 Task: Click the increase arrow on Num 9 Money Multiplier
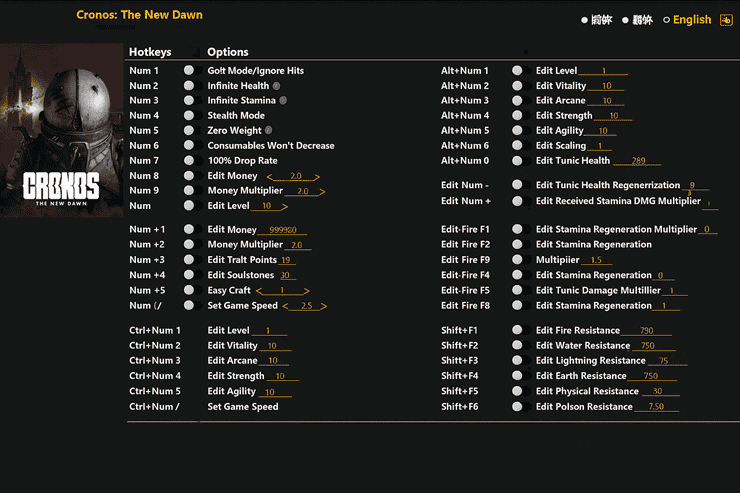point(322,192)
